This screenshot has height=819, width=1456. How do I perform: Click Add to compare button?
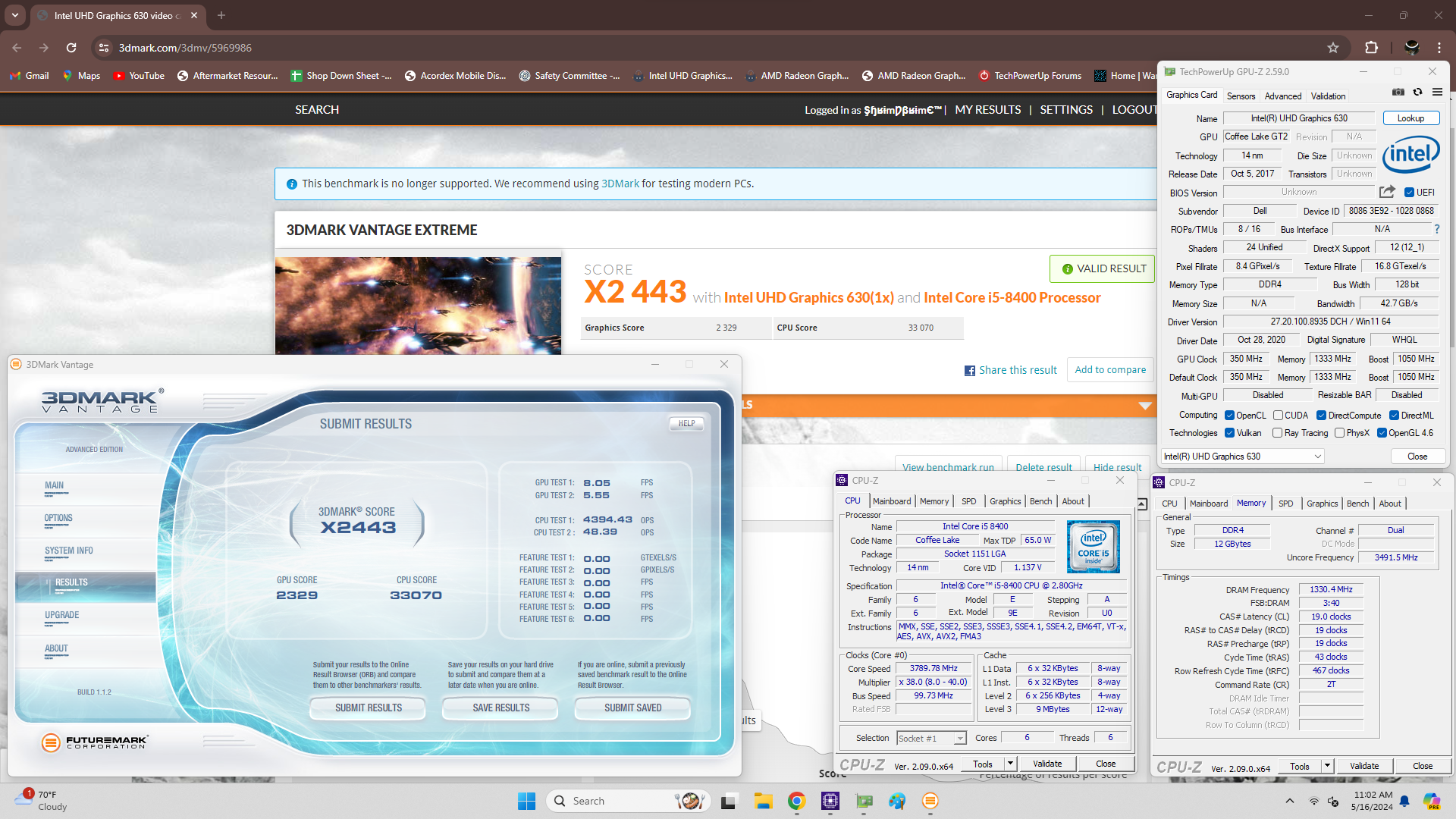click(1110, 370)
